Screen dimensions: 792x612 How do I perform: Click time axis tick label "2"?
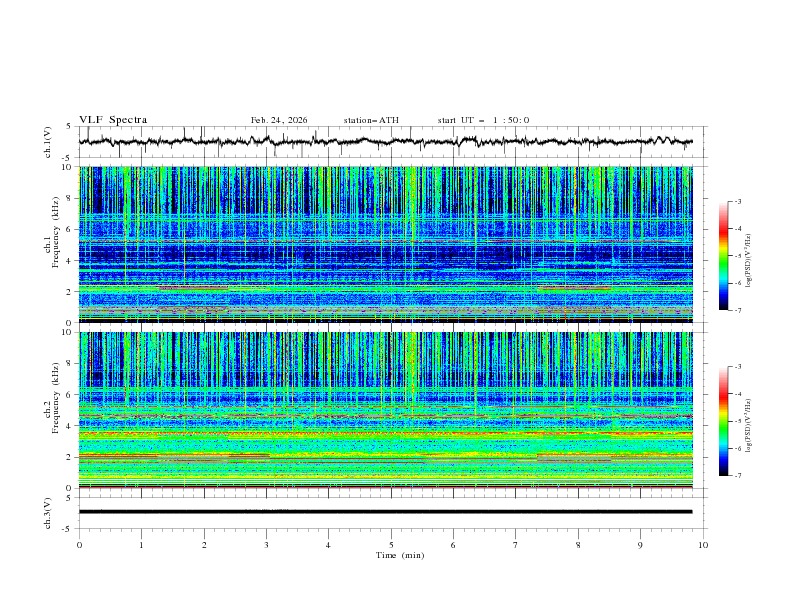[204, 545]
